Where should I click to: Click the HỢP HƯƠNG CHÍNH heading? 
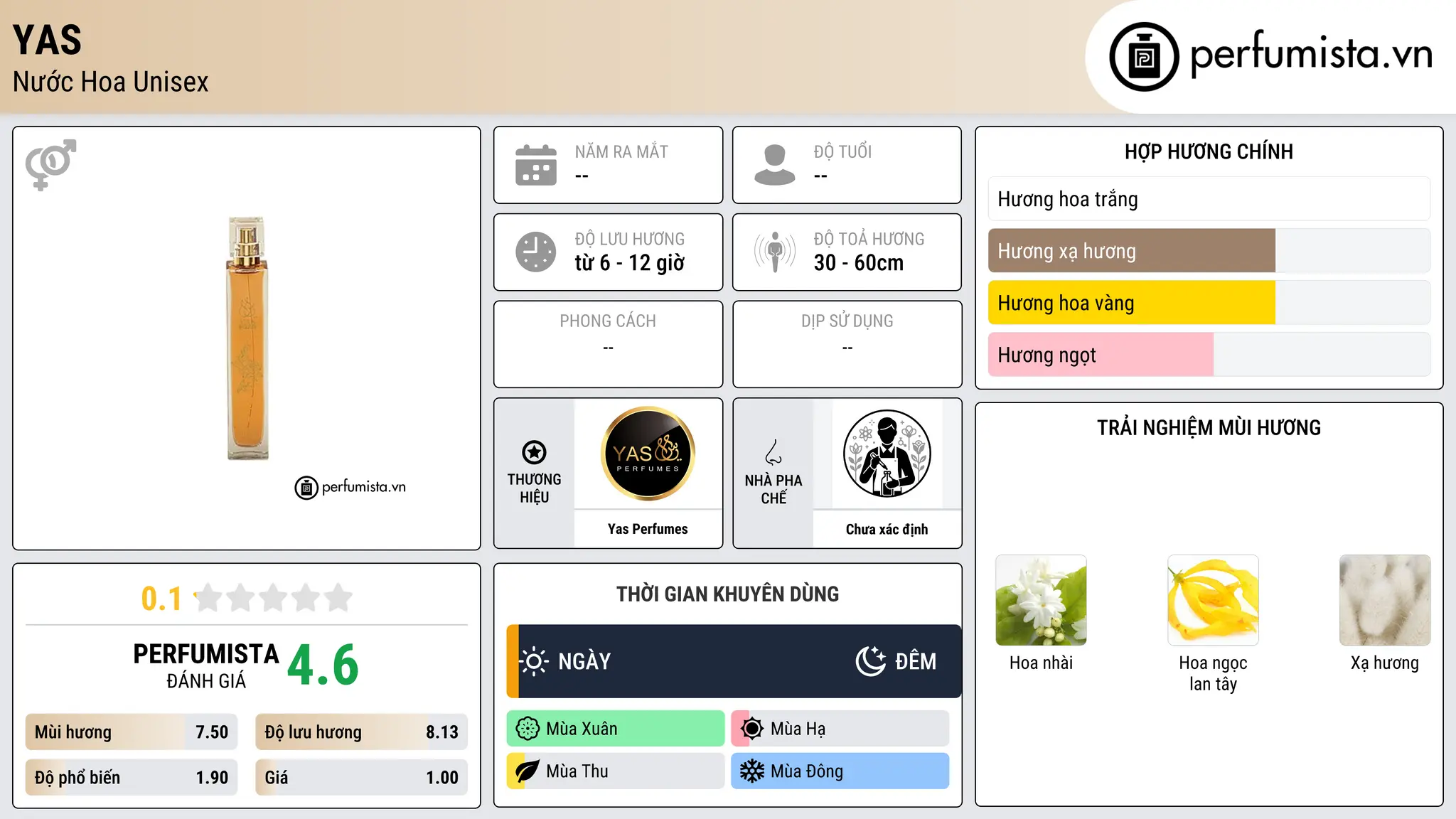[1209, 151]
